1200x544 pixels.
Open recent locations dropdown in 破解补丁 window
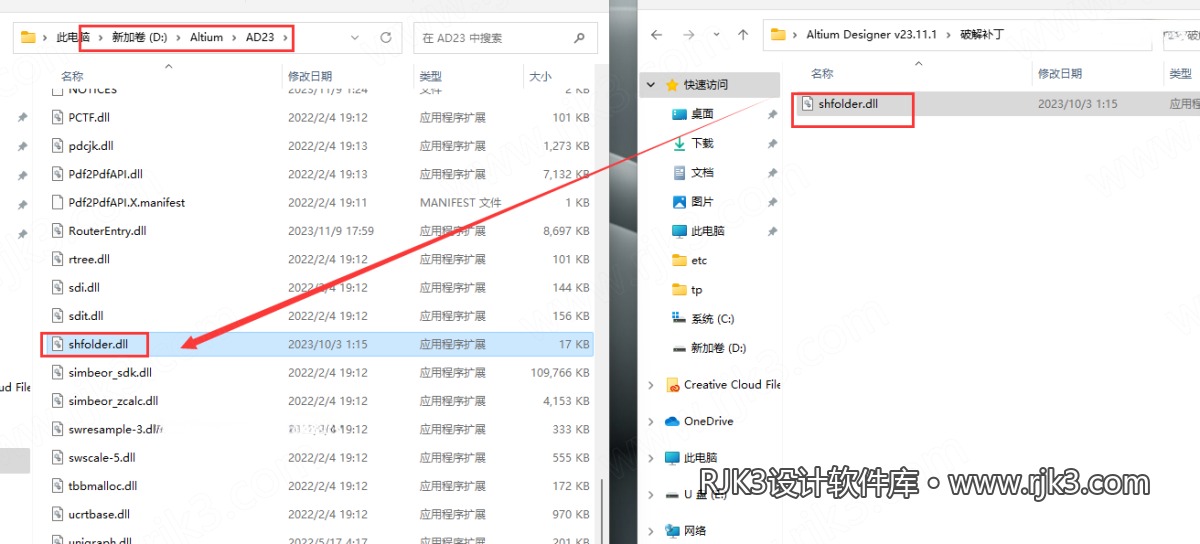[714, 34]
